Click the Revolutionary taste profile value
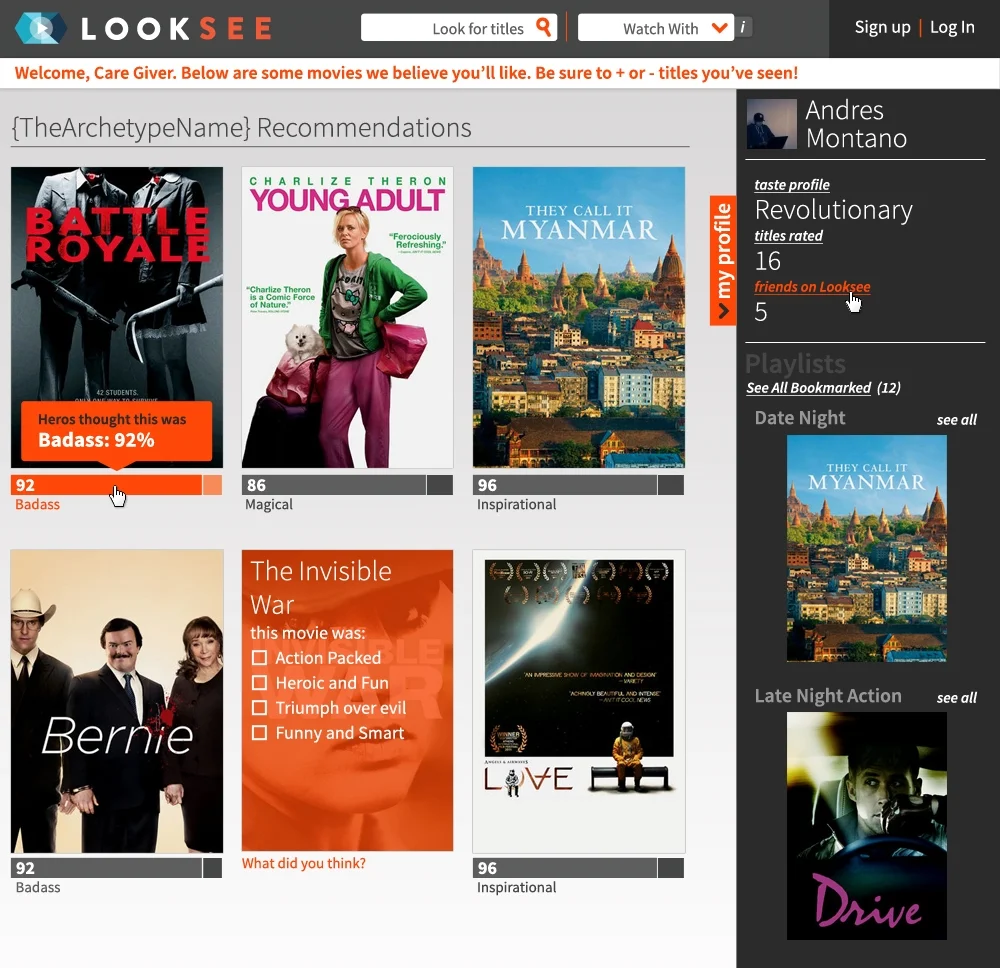Image resolution: width=1000 pixels, height=968 pixels. tap(834, 210)
